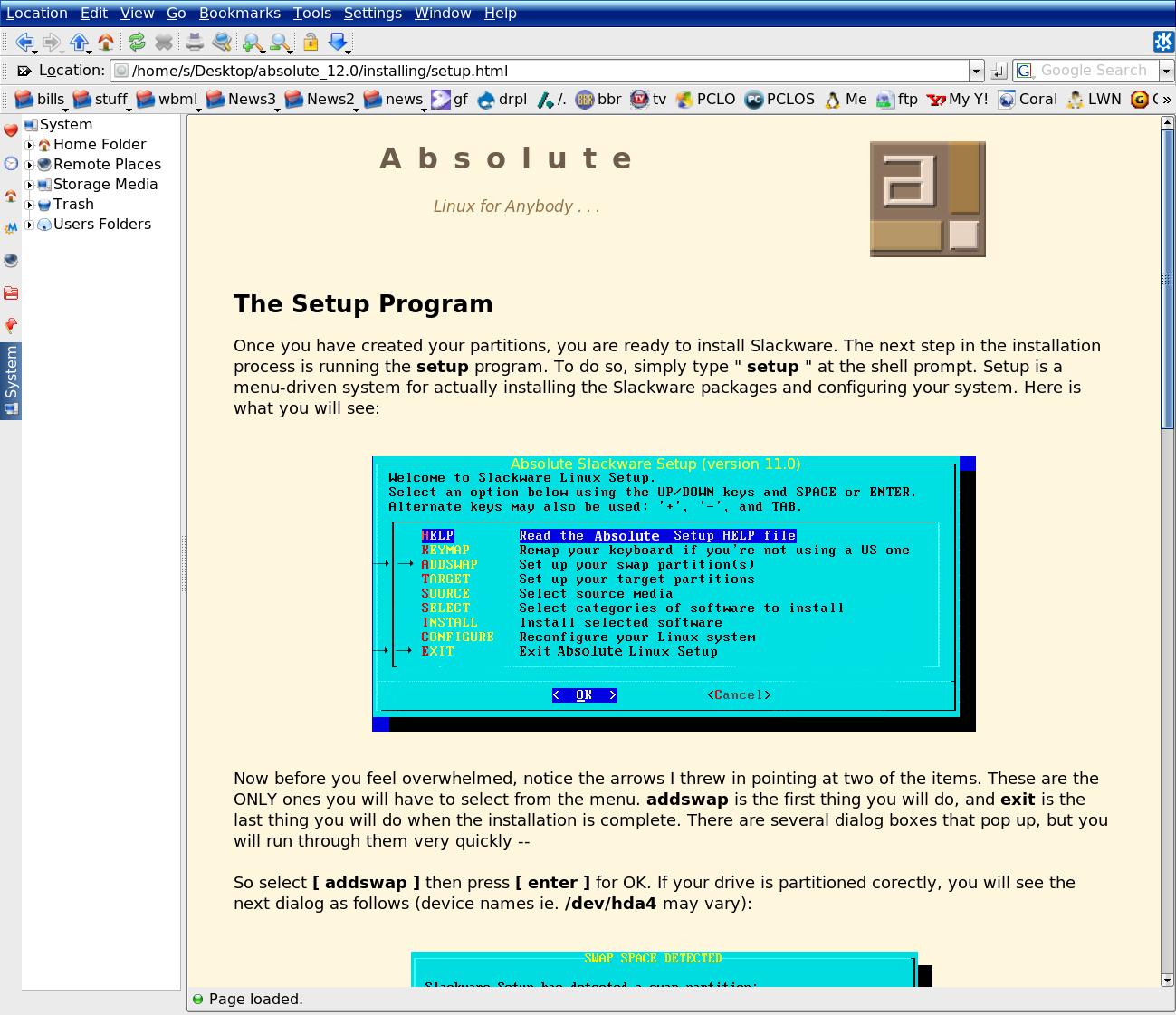This screenshot has height=1015, width=1176.
Task: Expand the Trash tree node
Action: point(30,205)
